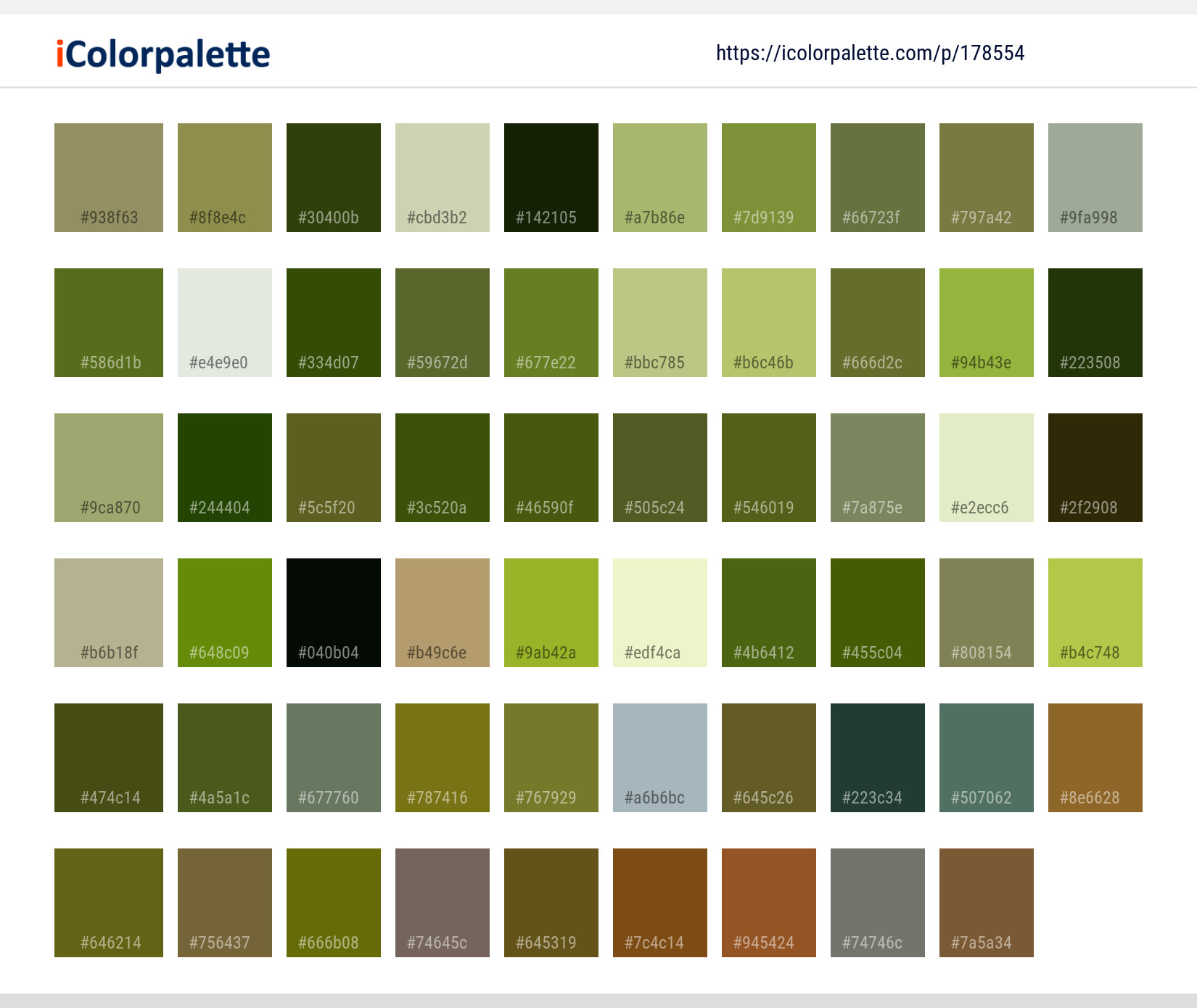Choose the gray #74746c swatch
Screen dimensions: 1197x1008
[878, 903]
